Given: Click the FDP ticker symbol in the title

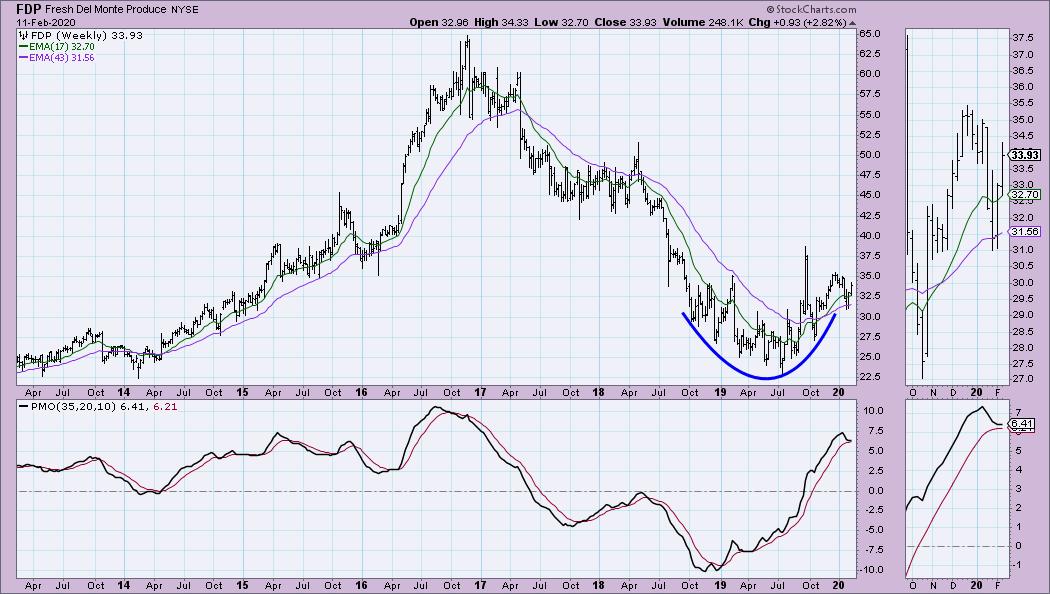Looking at the screenshot, I should point(29,9).
